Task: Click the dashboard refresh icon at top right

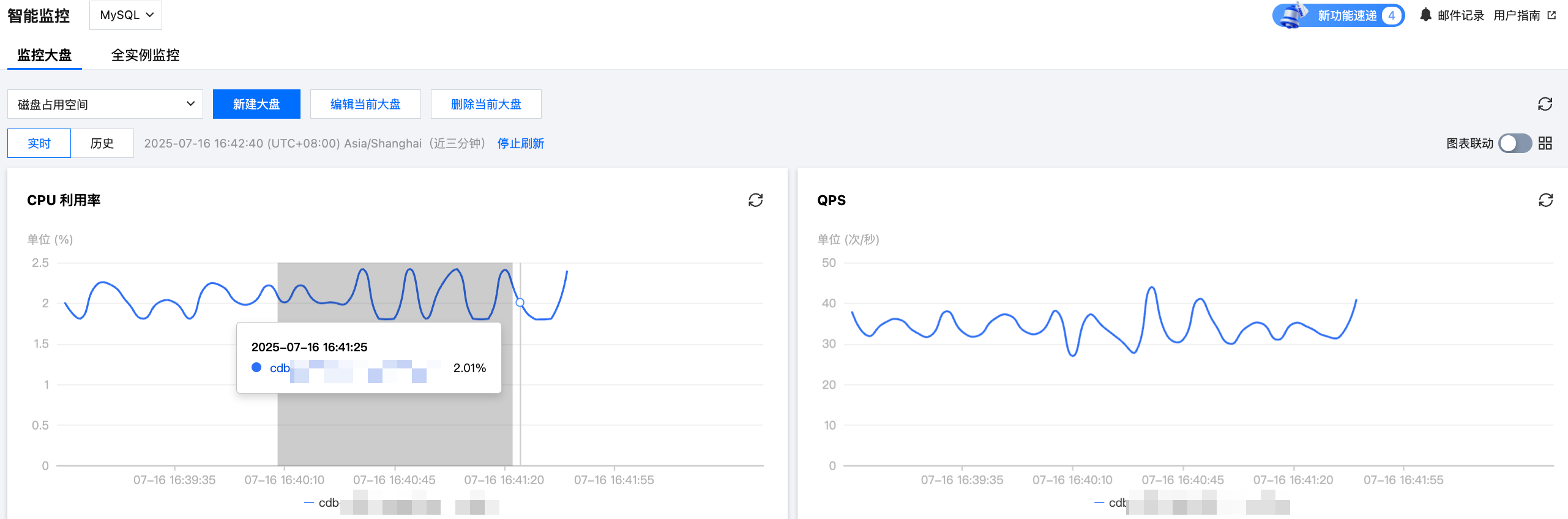Action: pyautogui.click(x=1545, y=104)
